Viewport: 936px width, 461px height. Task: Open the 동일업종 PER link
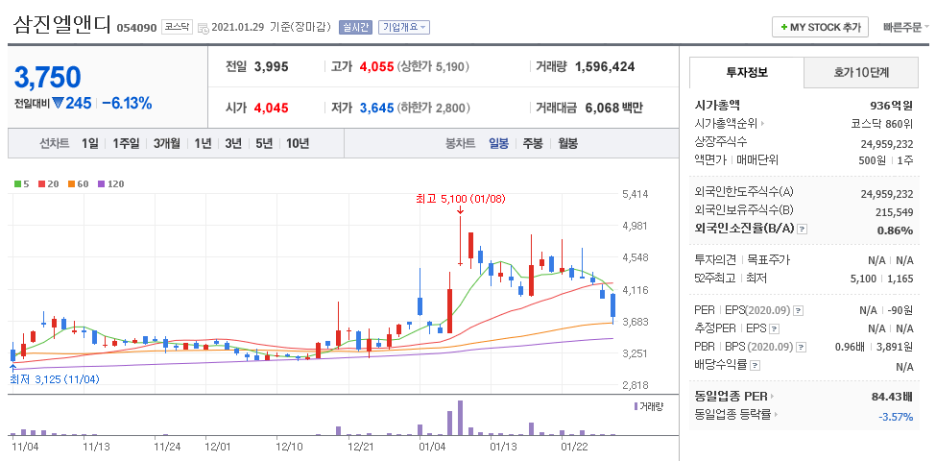point(731,395)
